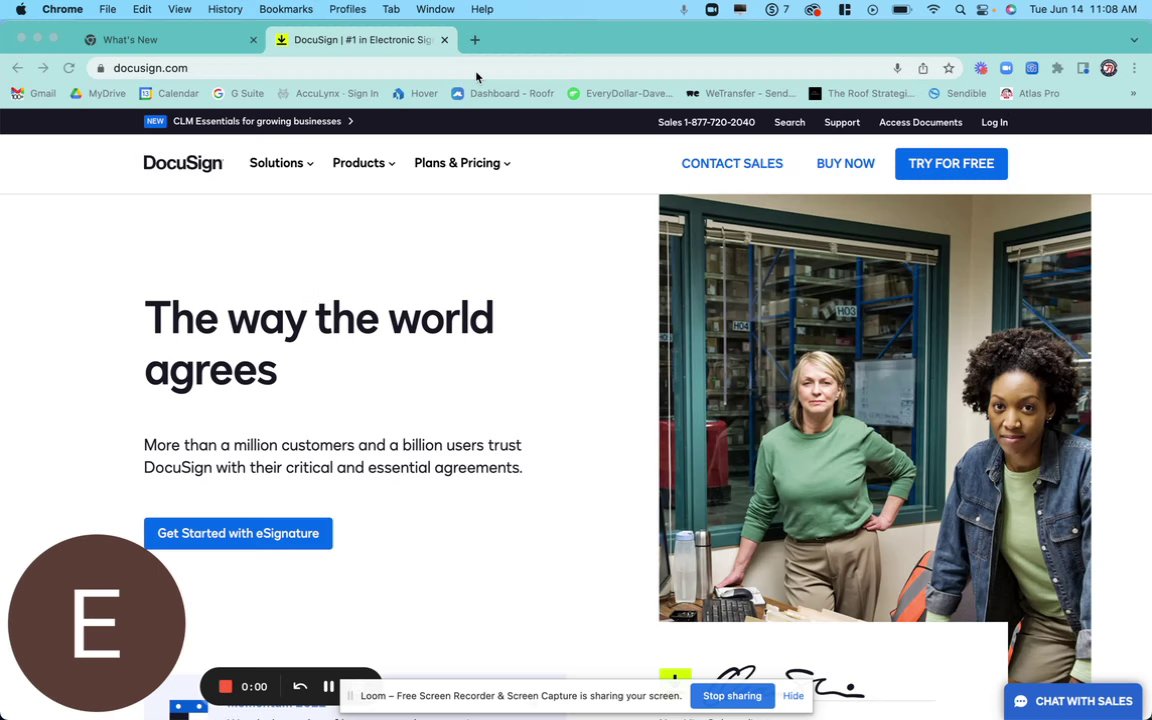The width and height of the screenshot is (1152, 720).
Task: Click the Buy Now link
Action: (x=846, y=163)
